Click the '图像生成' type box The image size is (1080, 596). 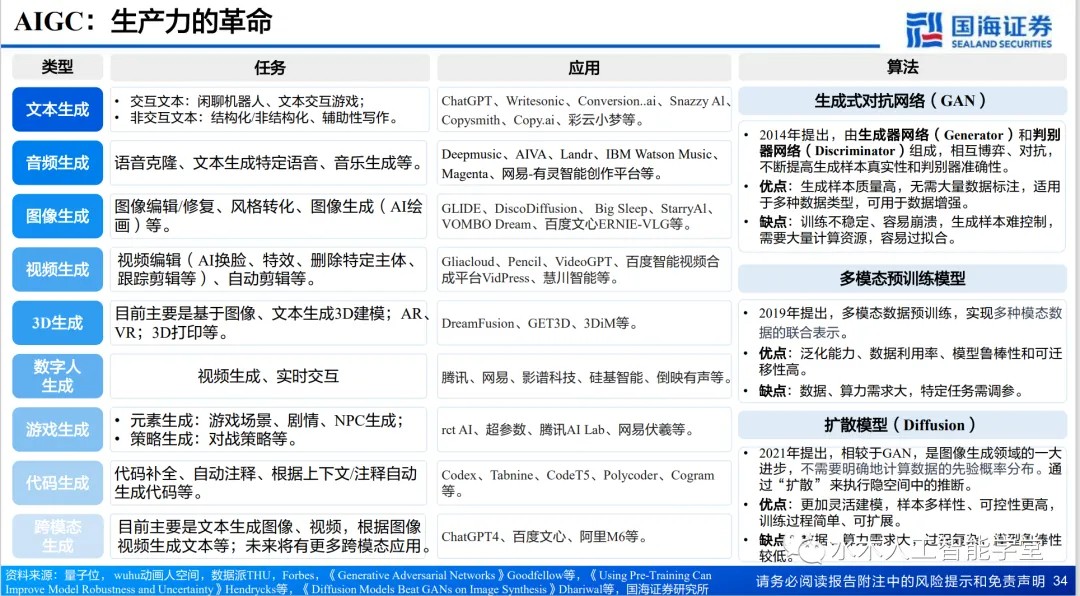click(57, 216)
